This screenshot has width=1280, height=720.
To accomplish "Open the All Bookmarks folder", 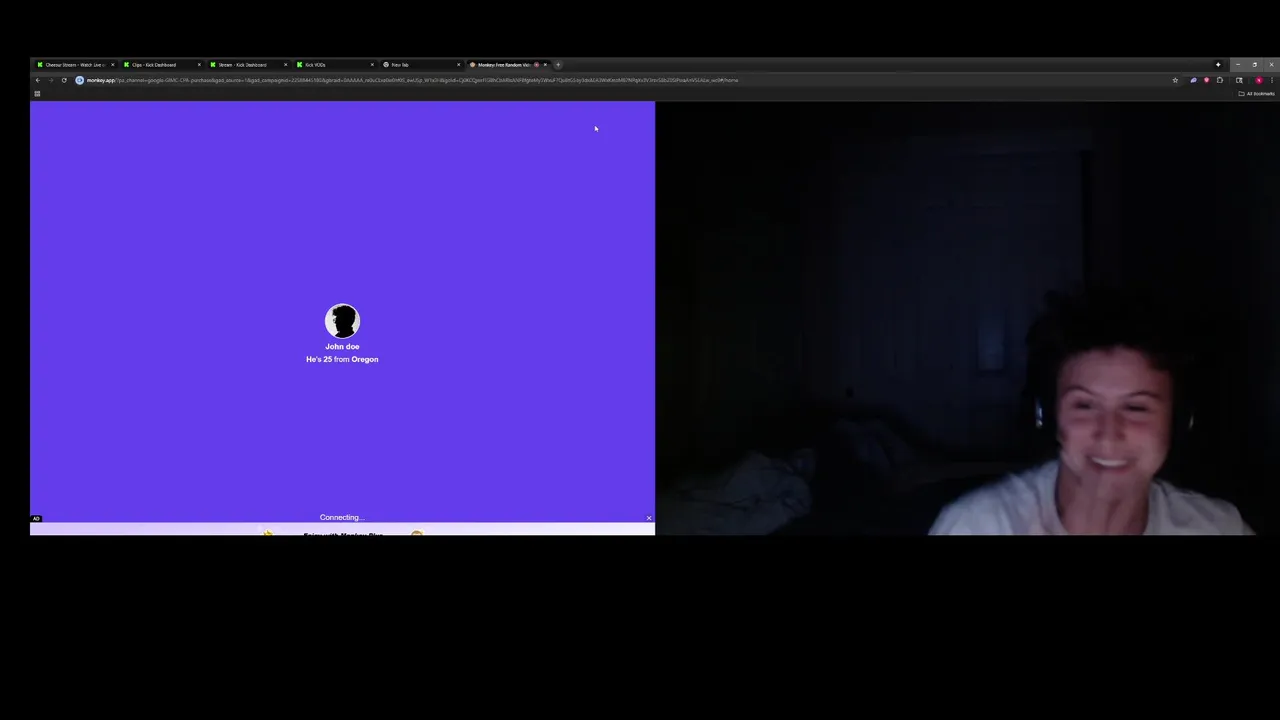I will point(1257,94).
